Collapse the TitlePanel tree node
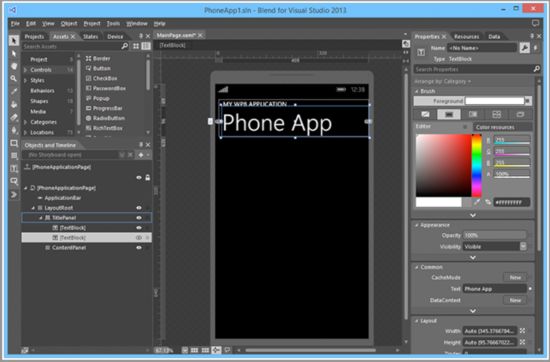 coord(41,218)
